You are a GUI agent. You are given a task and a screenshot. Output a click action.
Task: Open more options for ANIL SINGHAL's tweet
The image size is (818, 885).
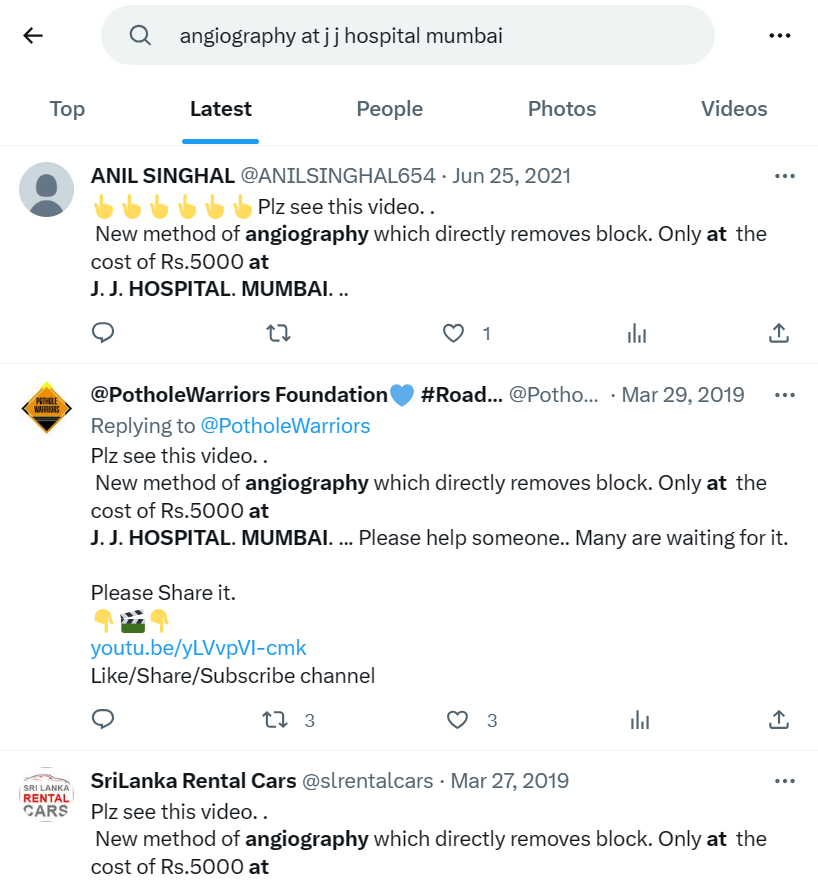pyautogui.click(x=785, y=175)
